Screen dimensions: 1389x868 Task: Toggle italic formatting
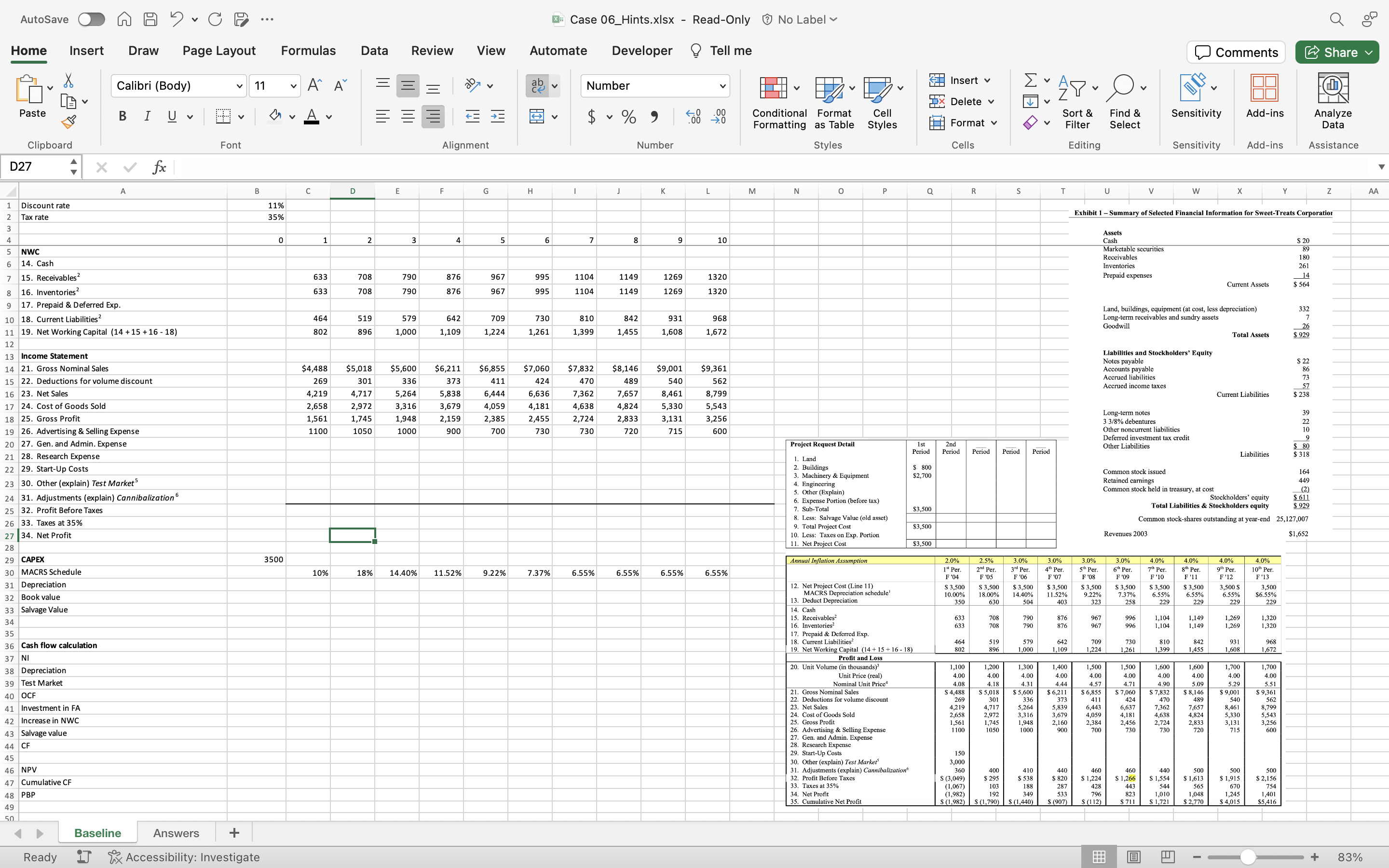(147, 116)
